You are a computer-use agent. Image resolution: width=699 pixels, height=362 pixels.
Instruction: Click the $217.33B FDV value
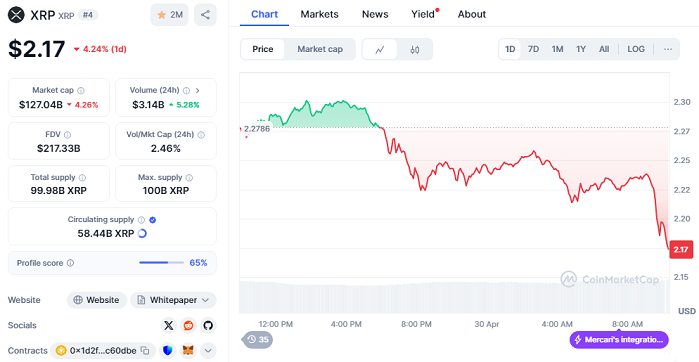[x=59, y=148]
